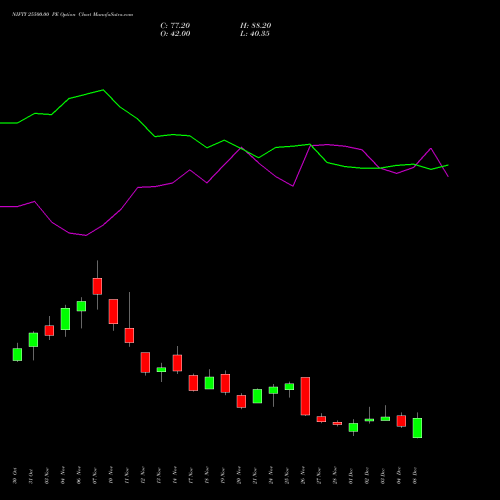Click the 31 Oct date label on axis
This screenshot has height=500, width=500.
pos(31,476)
